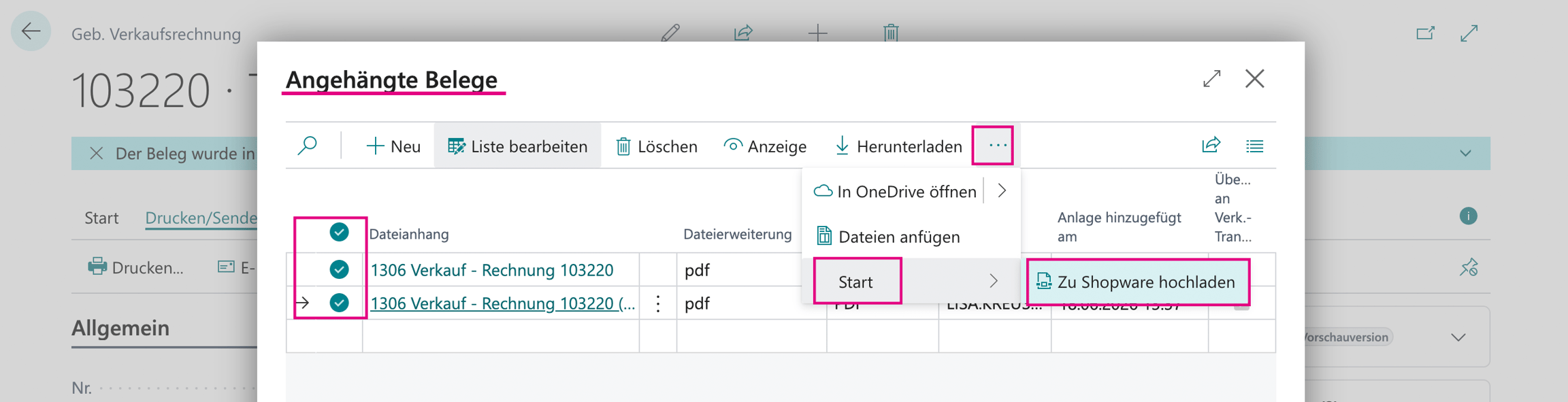Image resolution: width=1568 pixels, height=402 pixels.
Task: Go back using the back arrow
Action: pyautogui.click(x=31, y=31)
